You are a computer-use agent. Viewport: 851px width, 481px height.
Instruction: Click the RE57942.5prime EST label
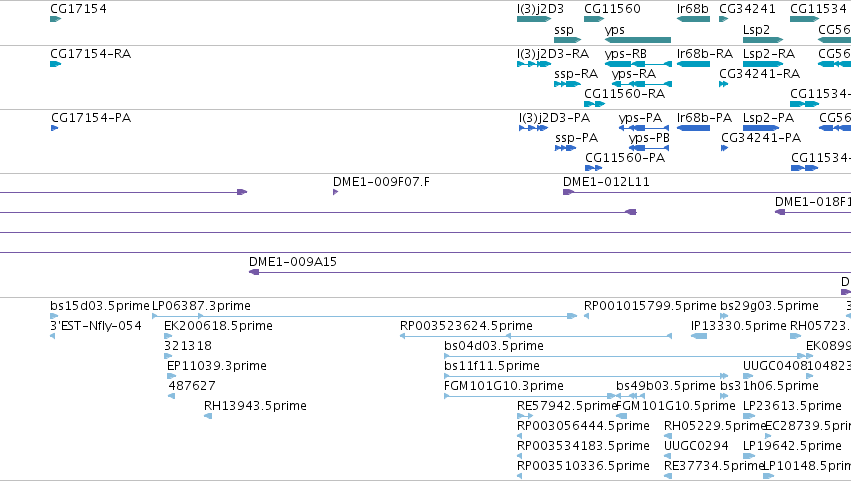[x=567, y=406]
